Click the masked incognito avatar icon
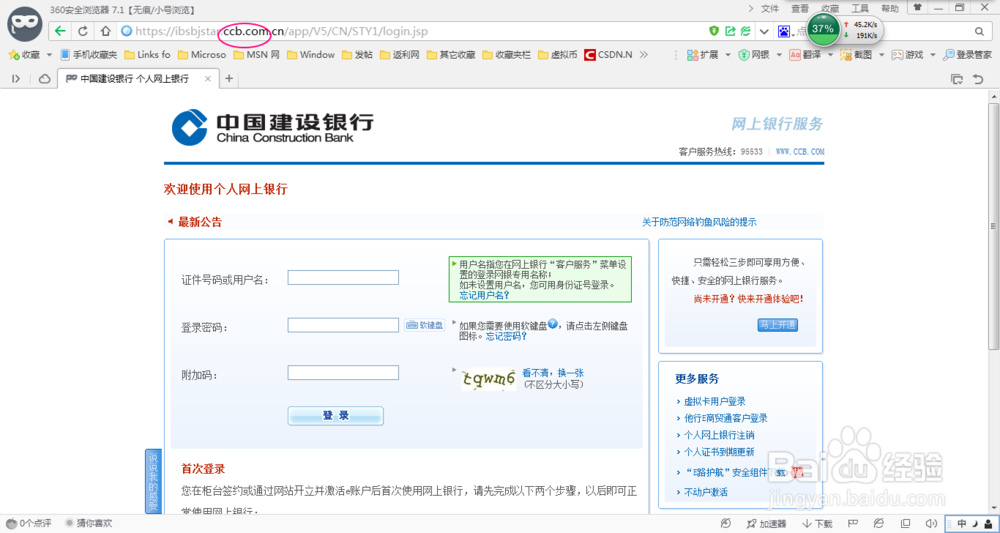This screenshot has height=533, width=1000. [x=24, y=26]
